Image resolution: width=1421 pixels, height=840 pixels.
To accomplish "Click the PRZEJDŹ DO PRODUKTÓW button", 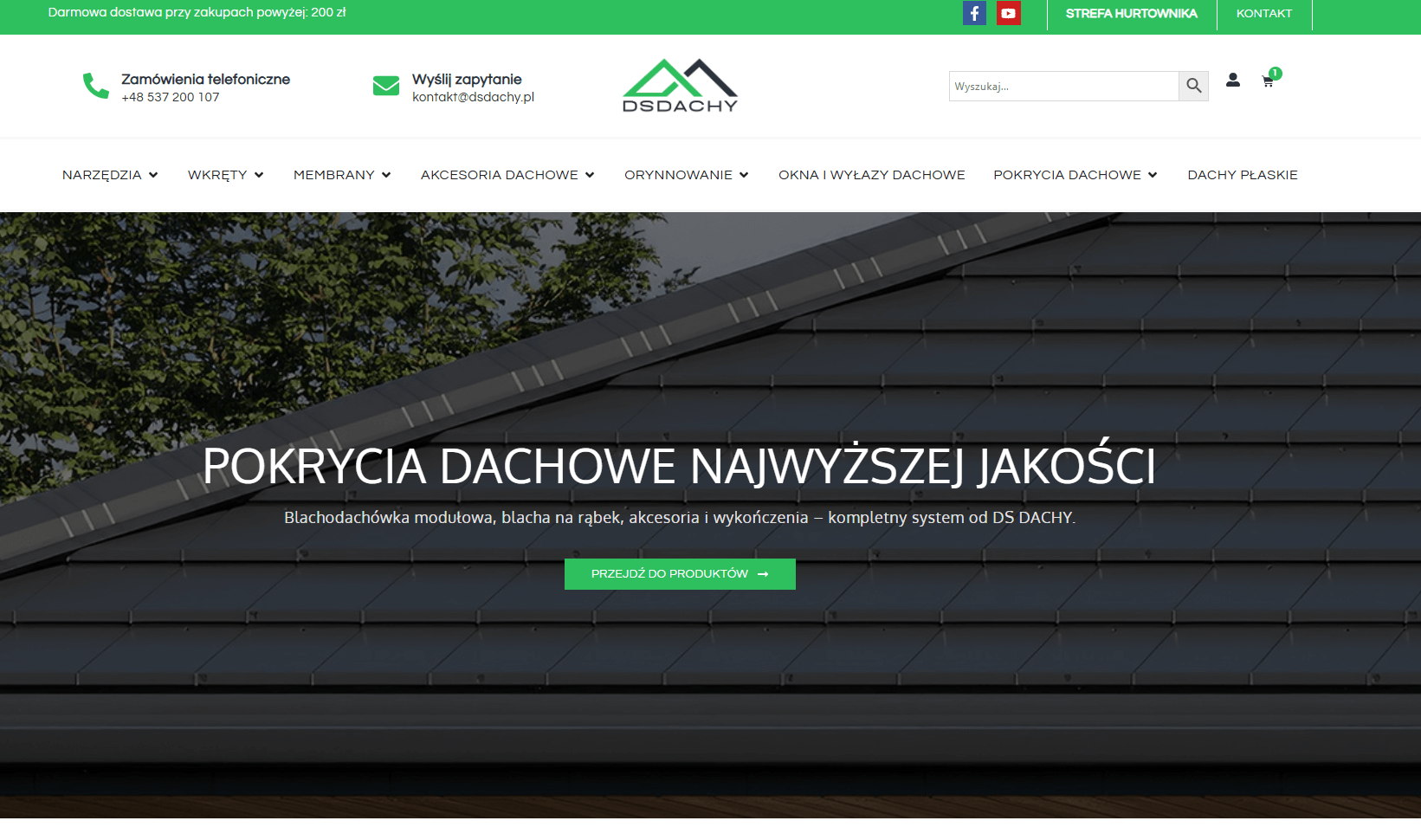I will (x=680, y=573).
